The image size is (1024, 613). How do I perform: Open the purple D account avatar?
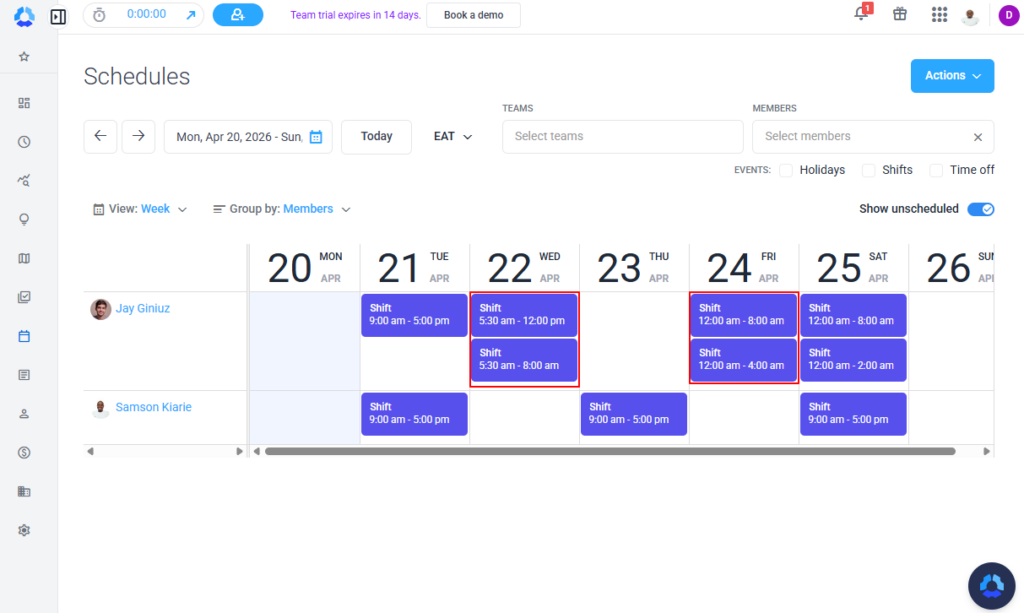(1008, 16)
